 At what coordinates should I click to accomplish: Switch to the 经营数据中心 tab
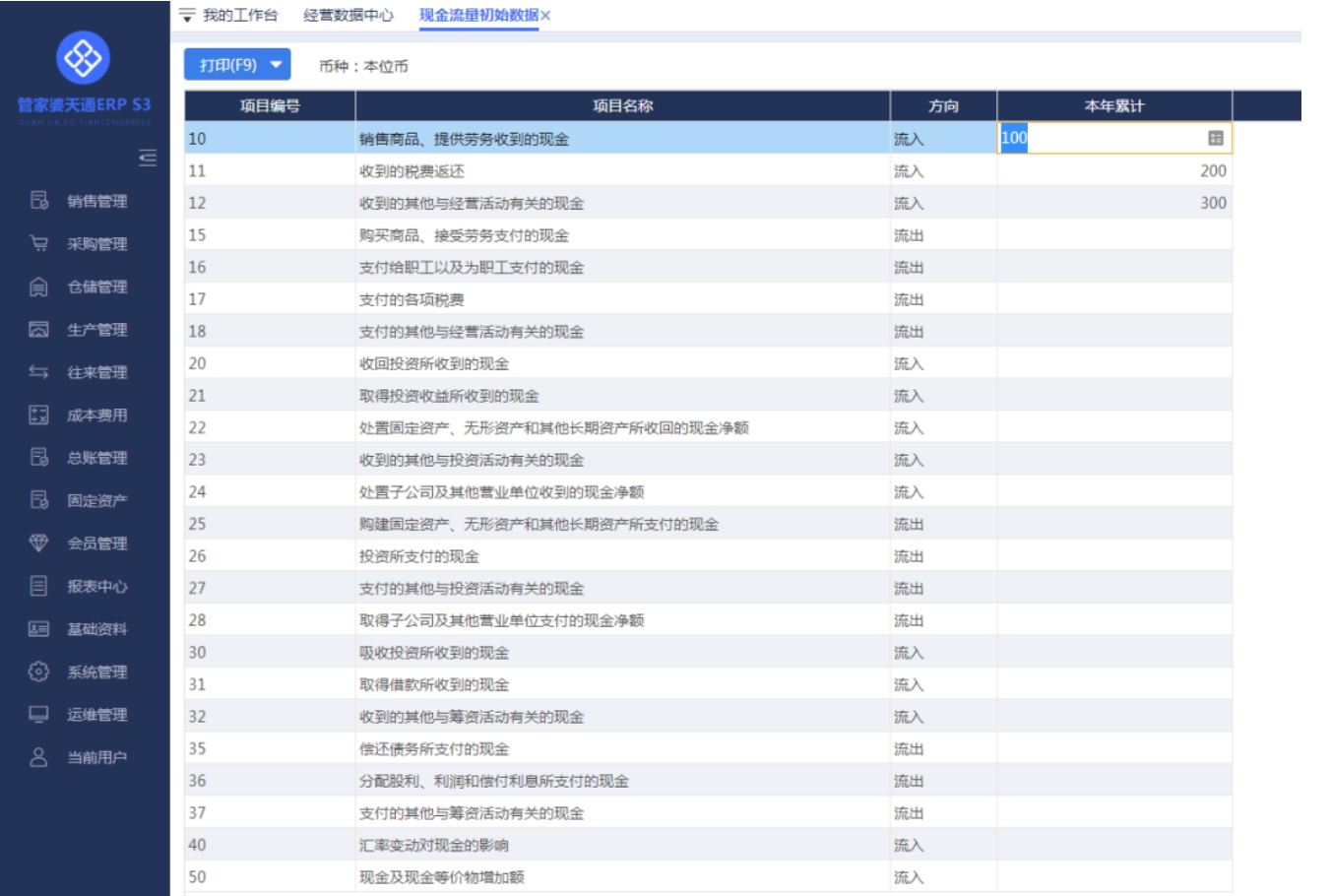tap(349, 15)
